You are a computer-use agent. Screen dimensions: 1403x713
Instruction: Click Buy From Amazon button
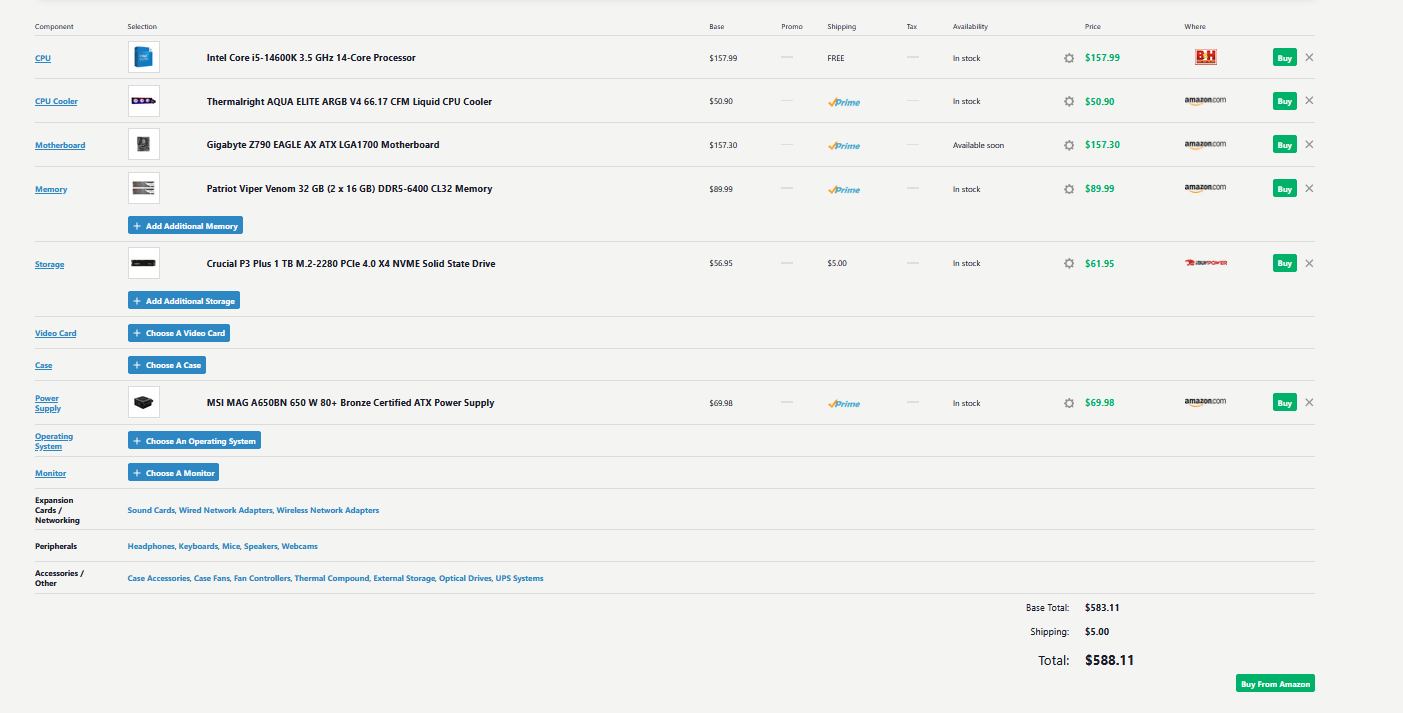pyautogui.click(x=1275, y=684)
